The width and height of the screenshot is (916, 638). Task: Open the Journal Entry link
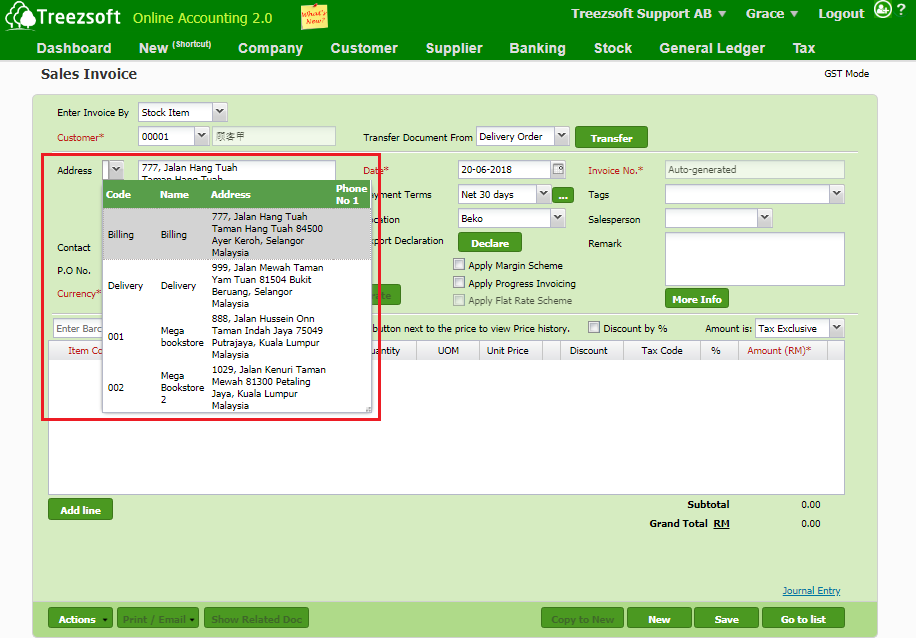click(811, 591)
